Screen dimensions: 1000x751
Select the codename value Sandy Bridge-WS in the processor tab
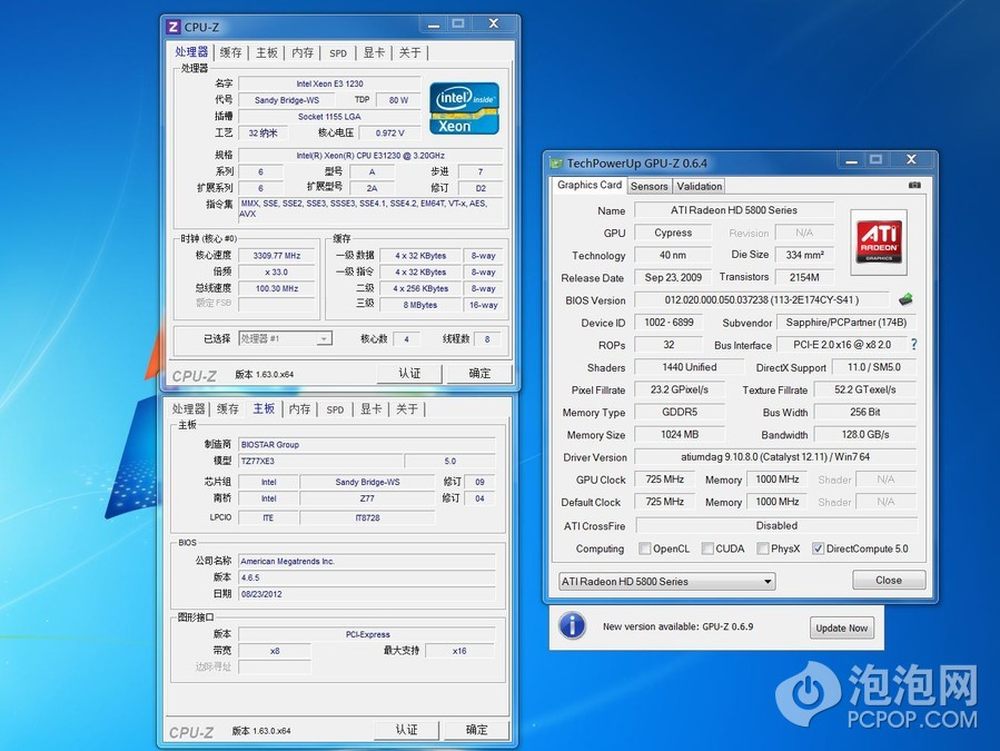pyautogui.click(x=287, y=100)
